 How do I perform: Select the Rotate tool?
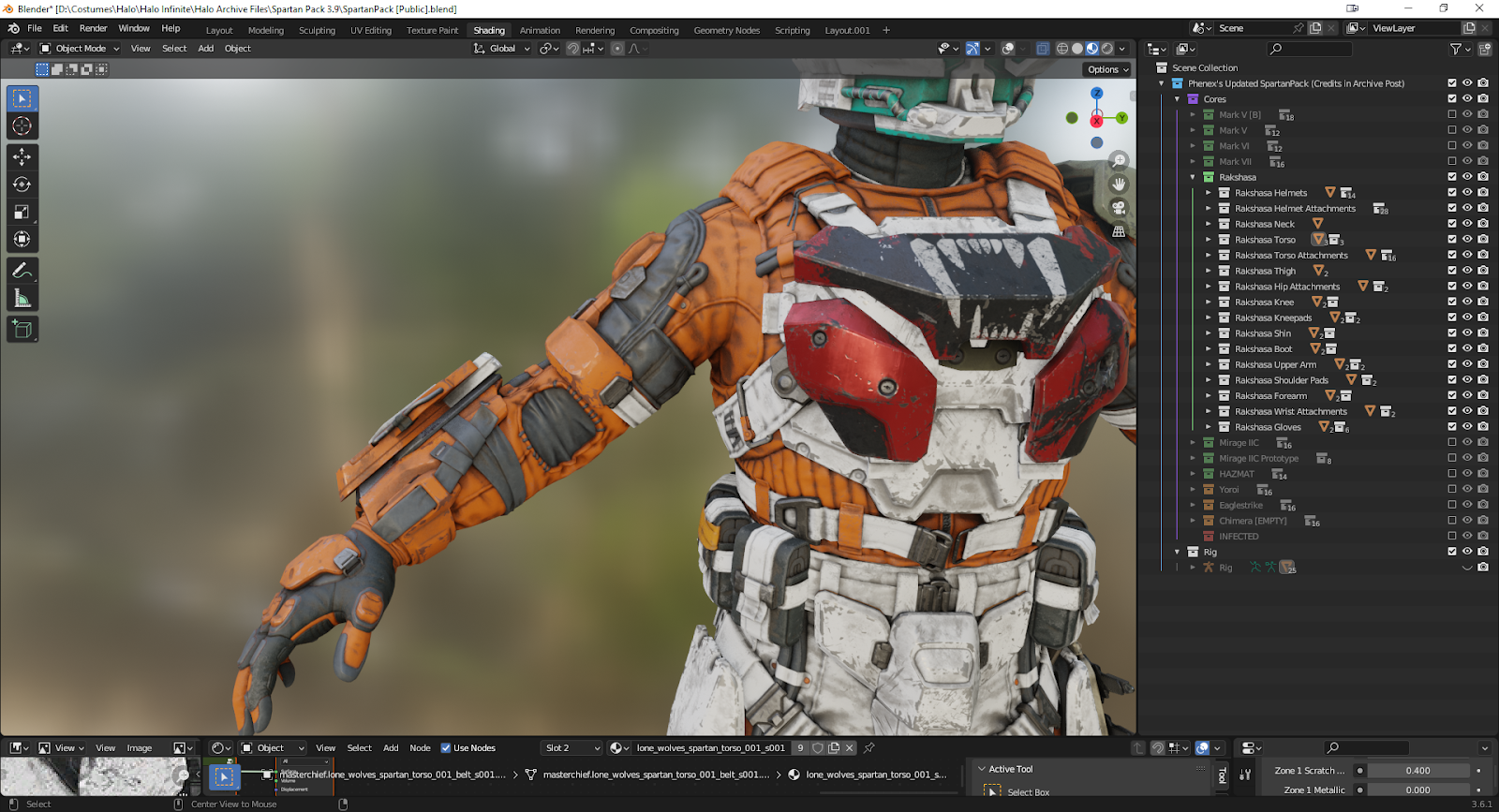point(22,185)
